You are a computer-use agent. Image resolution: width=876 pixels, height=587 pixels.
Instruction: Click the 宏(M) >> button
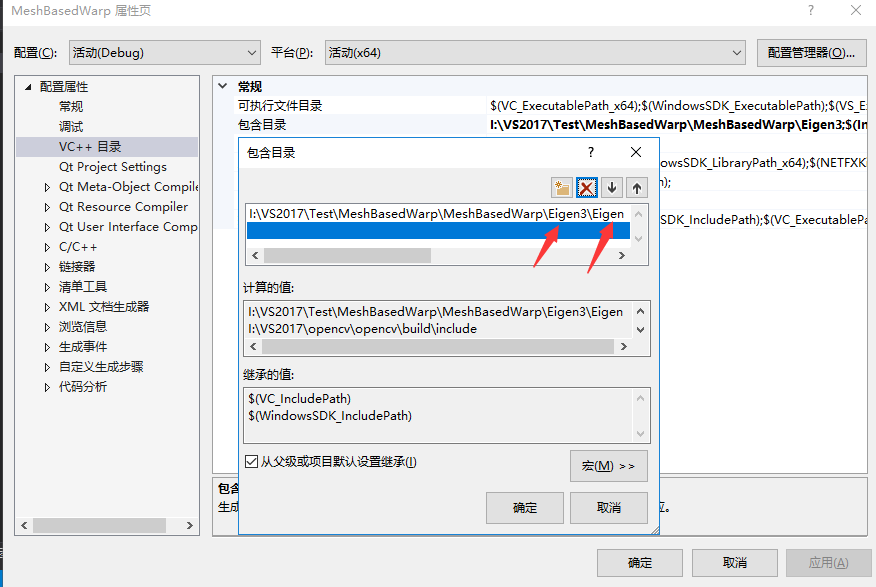(x=608, y=465)
